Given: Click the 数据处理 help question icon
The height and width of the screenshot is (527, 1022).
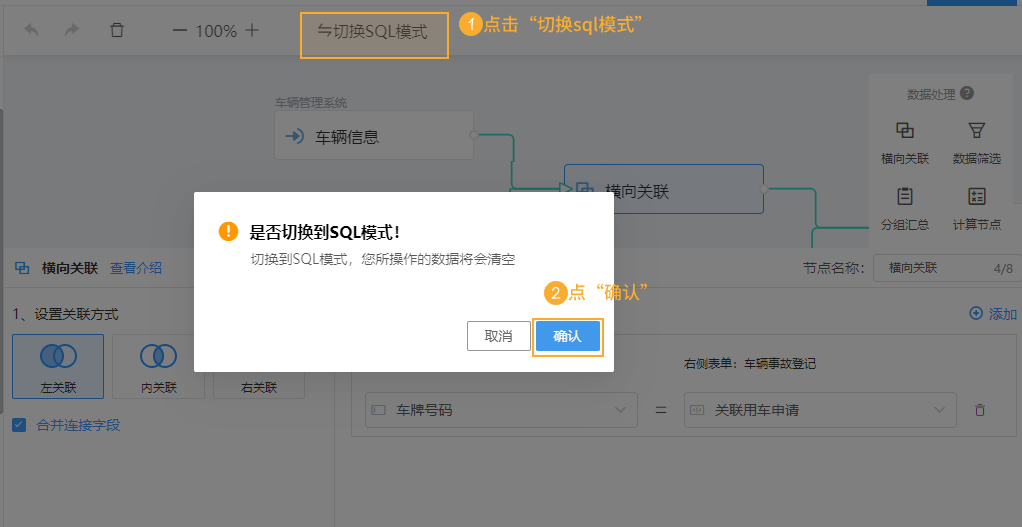Looking at the screenshot, I should (967, 94).
